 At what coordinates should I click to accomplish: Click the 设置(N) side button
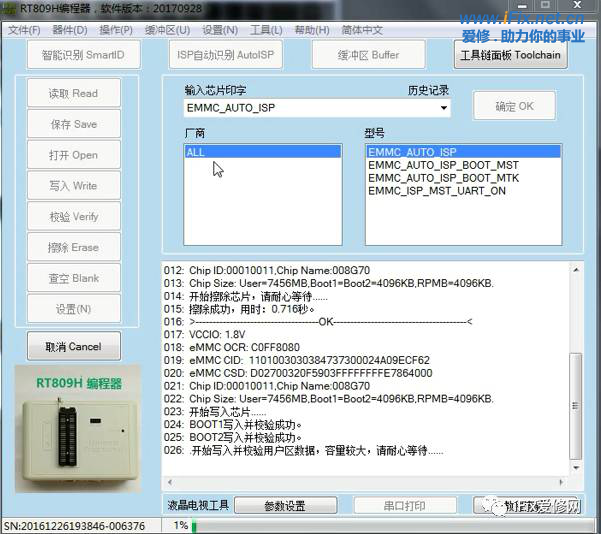pos(74,309)
